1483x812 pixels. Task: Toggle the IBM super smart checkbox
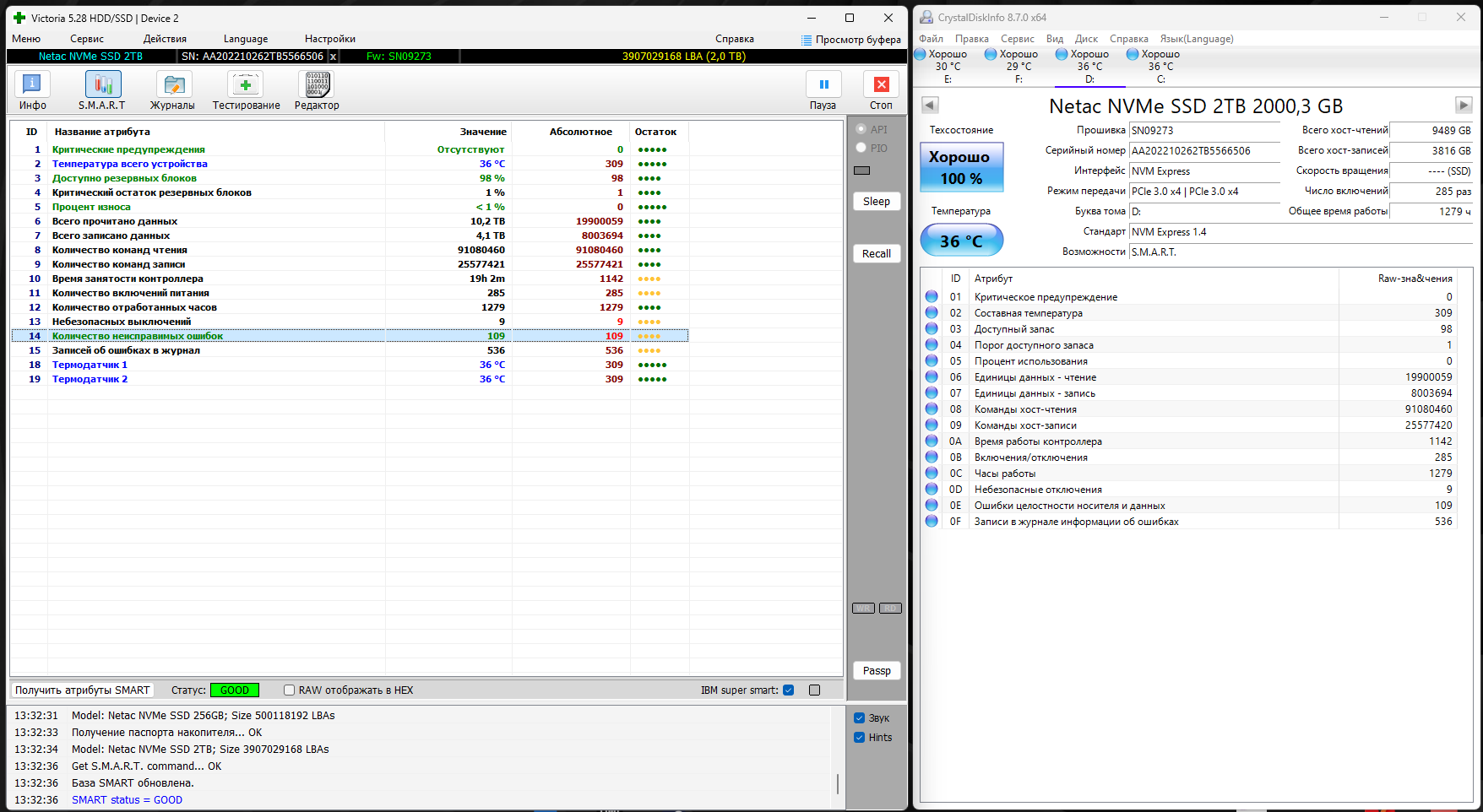pyautogui.click(x=789, y=690)
